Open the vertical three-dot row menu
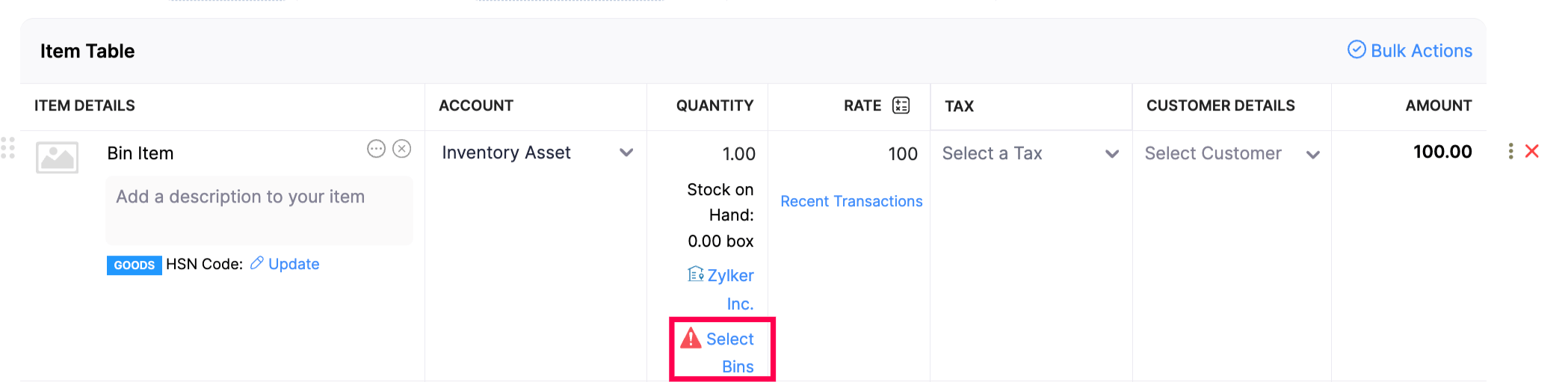The height and width of the screenshot is (382, 1568). [1510, 151]
